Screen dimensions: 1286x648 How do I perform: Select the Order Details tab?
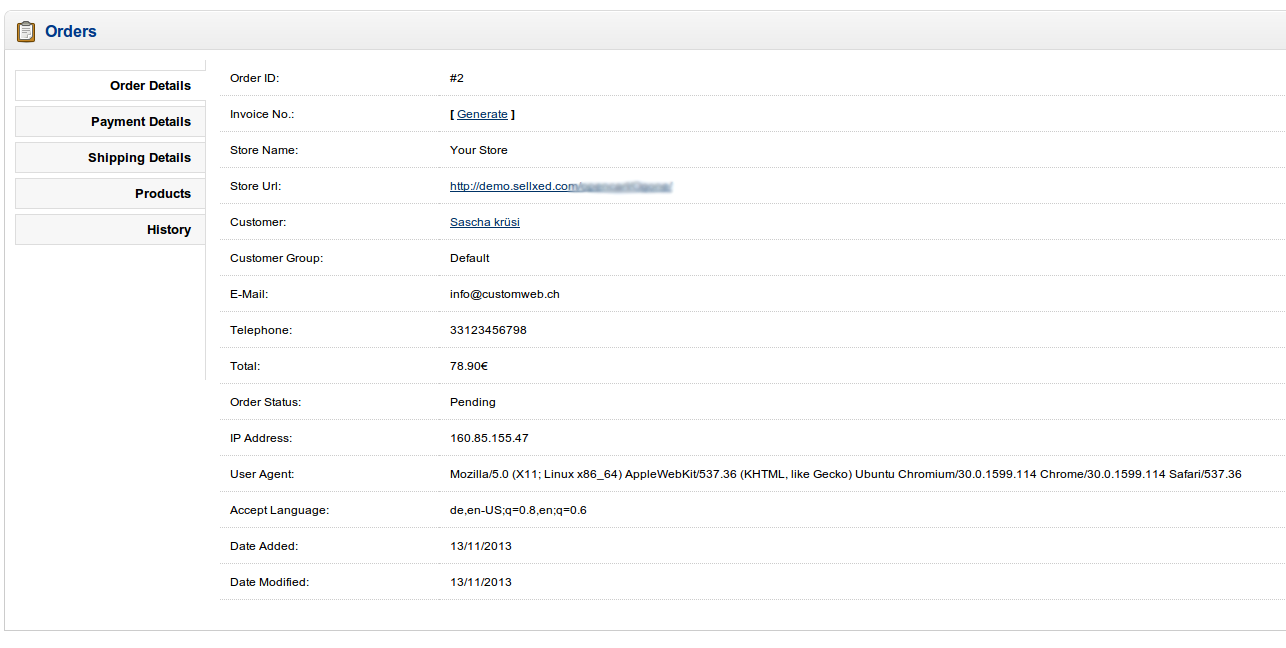(x=150, y=86)
